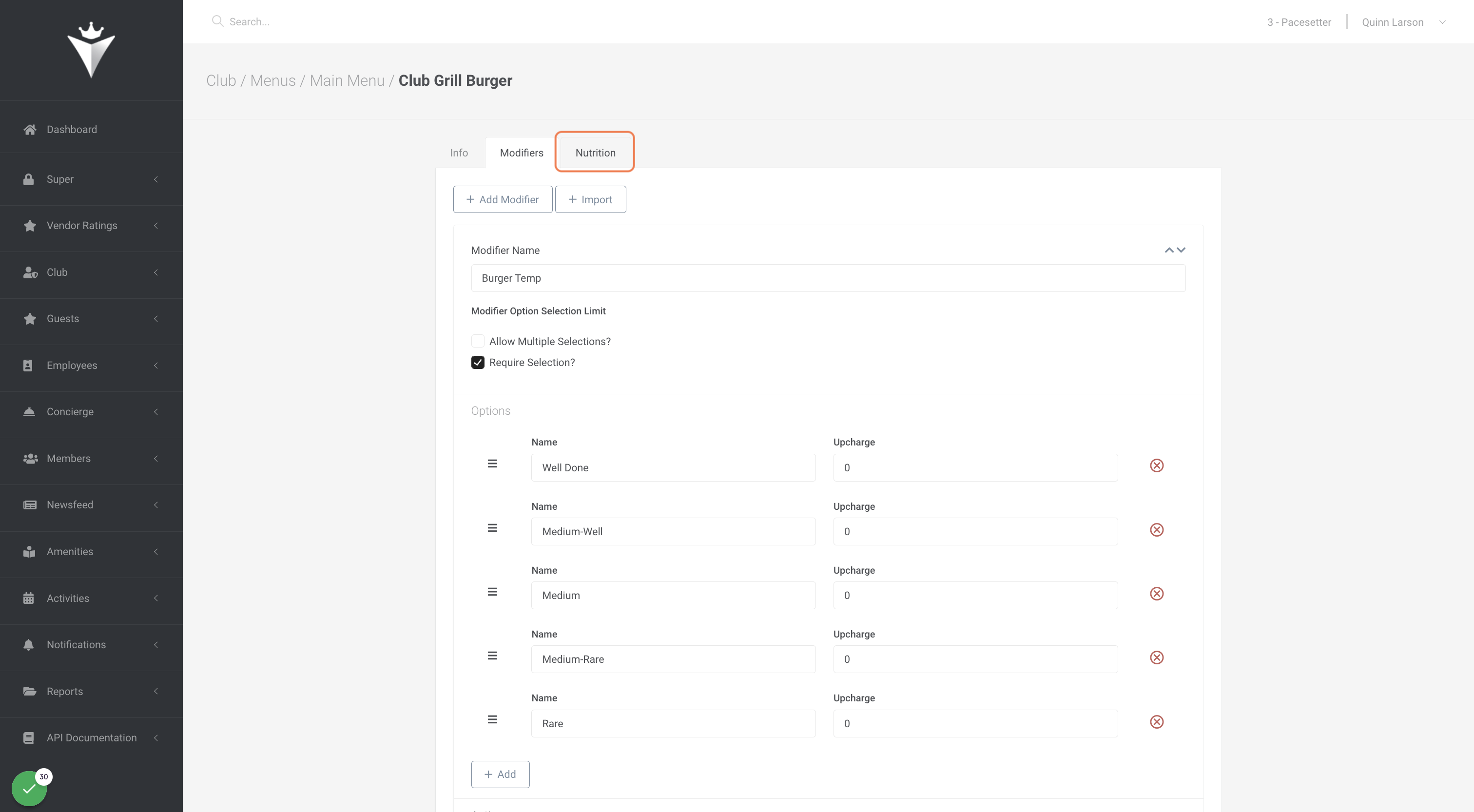Screen dimensions: 1474x812
Task: Click drag handle for Medium-Rare row
Action: pyautogui.click(x=492, y=656)
